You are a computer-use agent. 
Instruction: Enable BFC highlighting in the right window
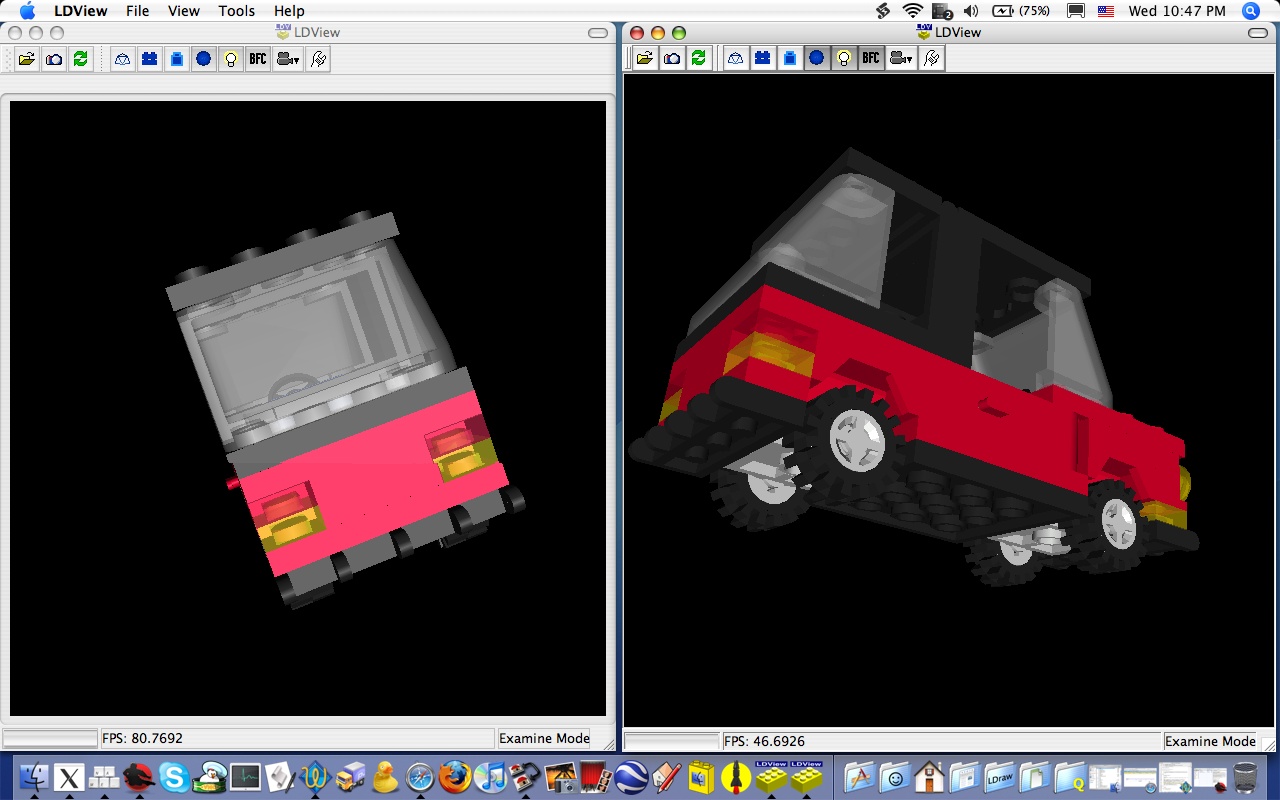870,57
